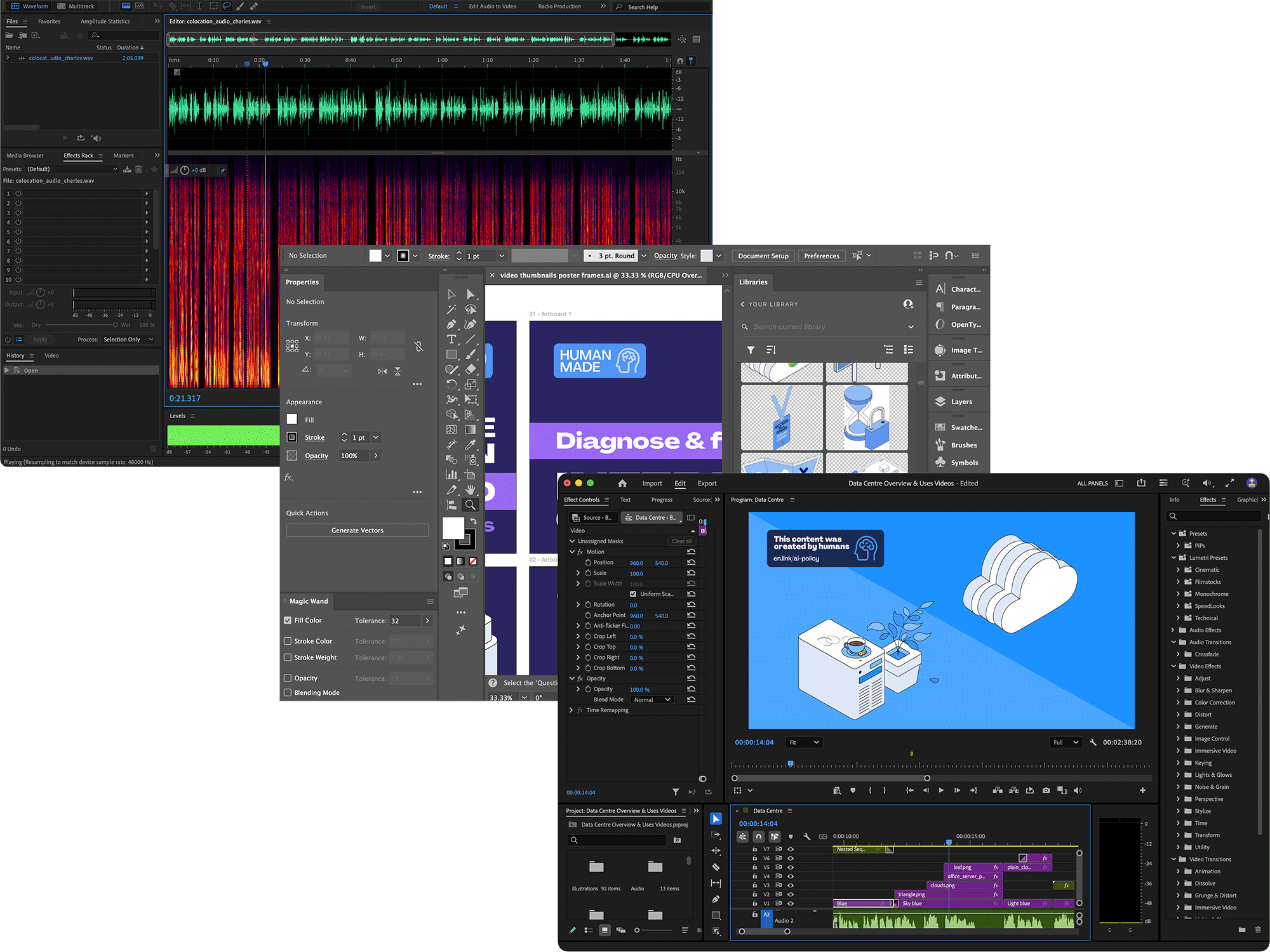Collapse Motion section in Effect Controls
1270x952 pixels.
572,552
